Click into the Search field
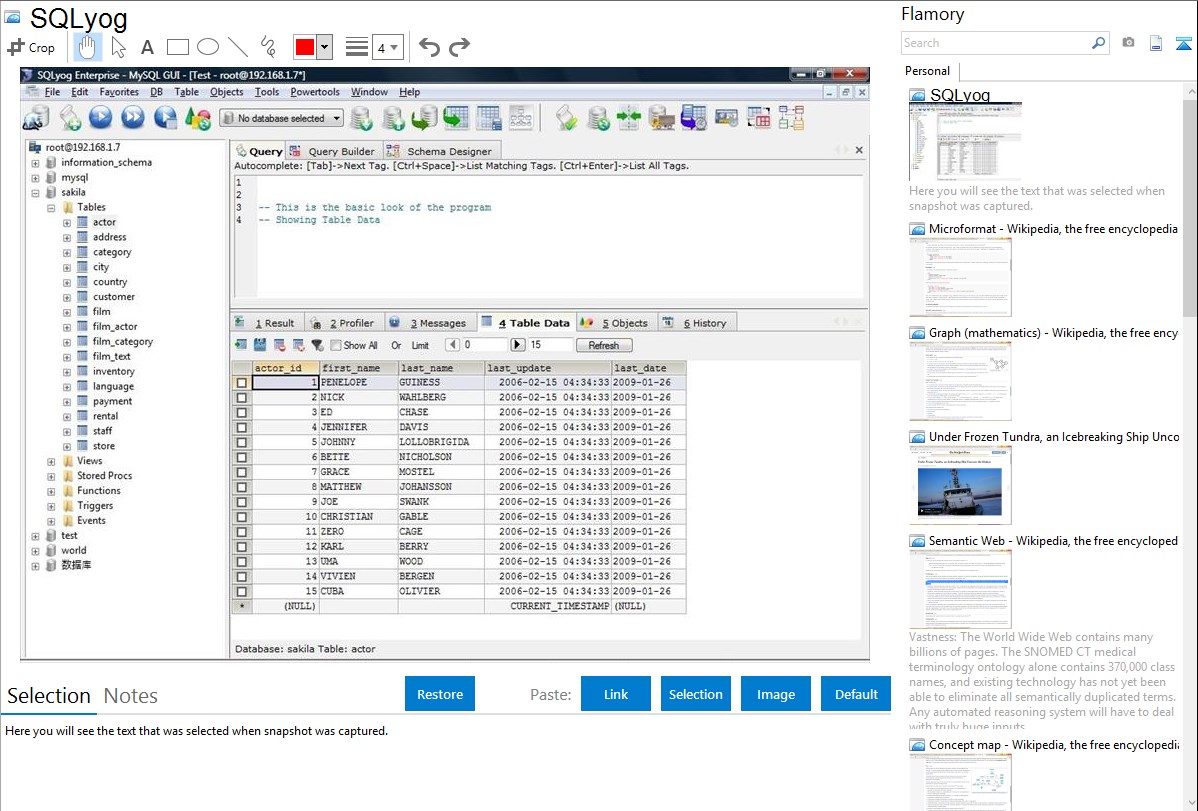This screenshot has width=1198, height=811. (x=995, y=43)
